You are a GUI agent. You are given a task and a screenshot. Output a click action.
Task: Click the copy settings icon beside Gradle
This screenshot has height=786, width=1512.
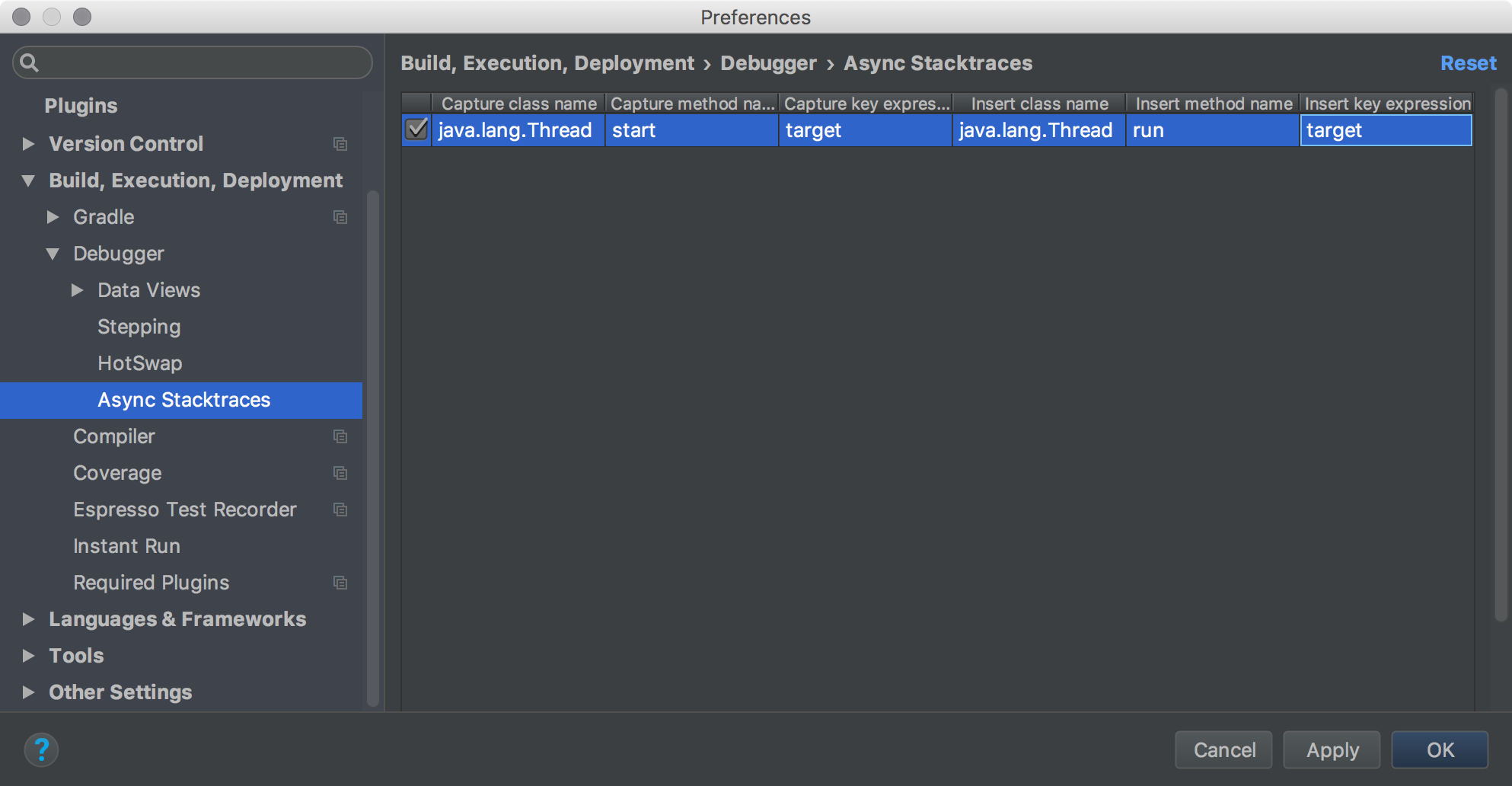point(340,217)
